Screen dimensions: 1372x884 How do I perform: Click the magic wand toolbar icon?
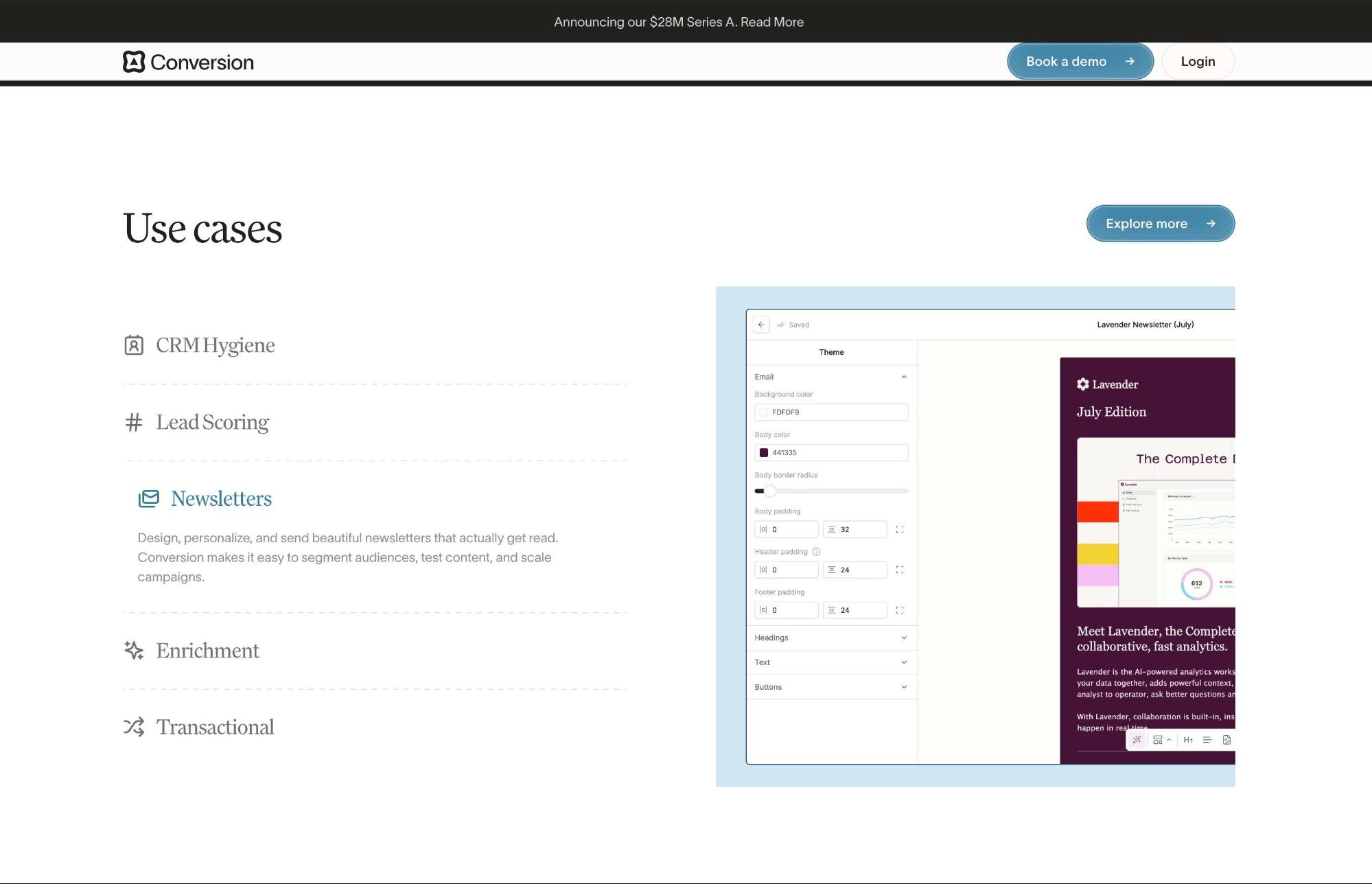(x=1137, y=740)
